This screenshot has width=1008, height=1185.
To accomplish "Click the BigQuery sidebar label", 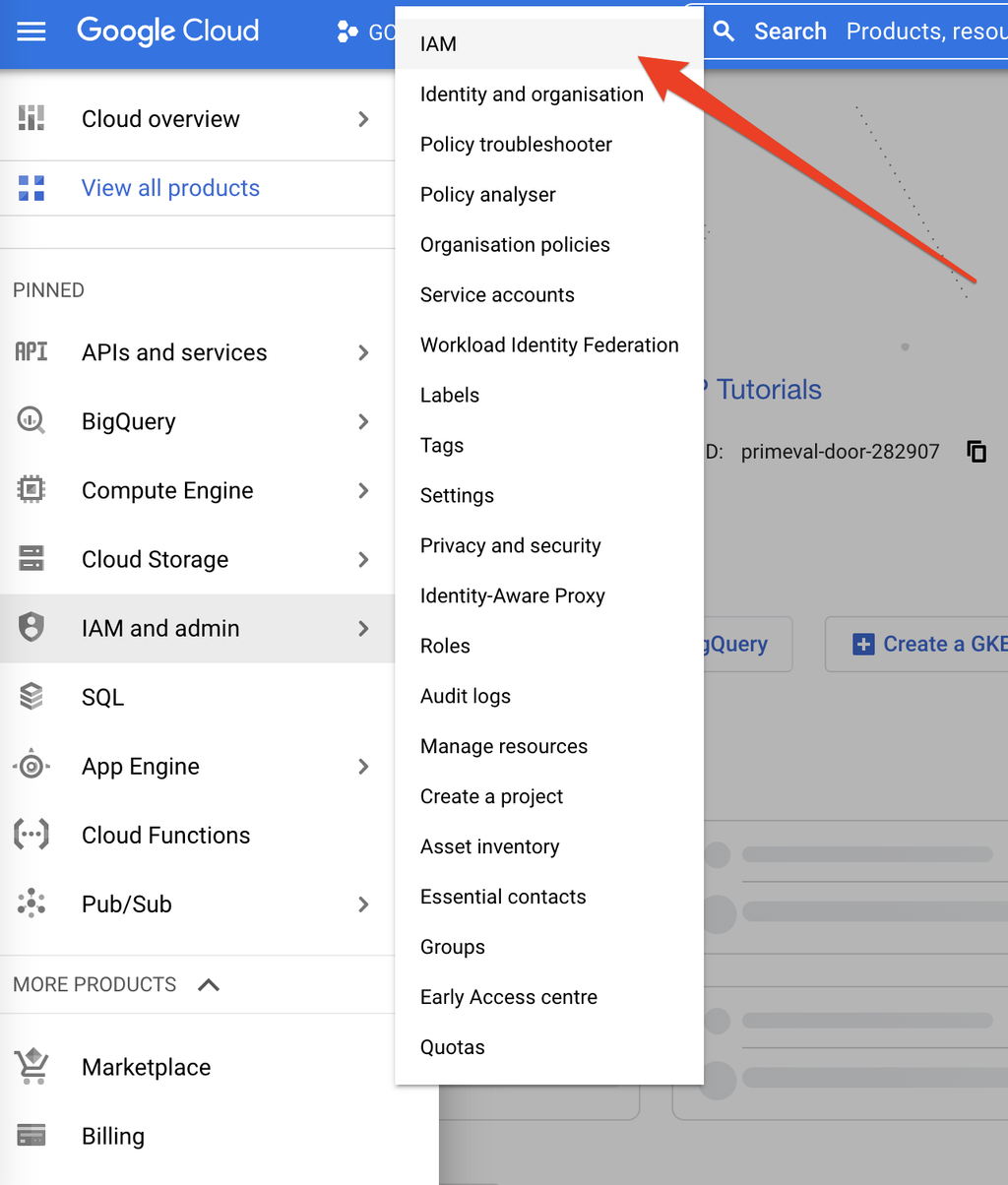I will point(129,421).
